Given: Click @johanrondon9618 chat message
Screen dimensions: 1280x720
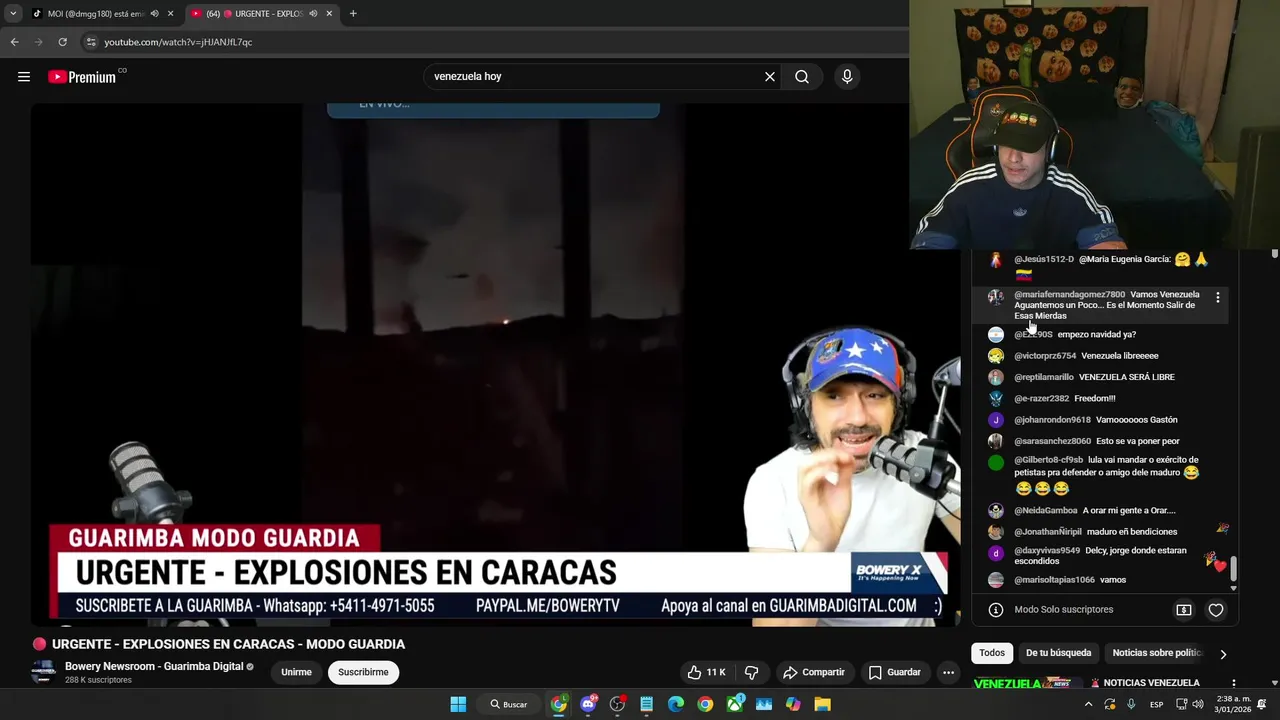Looking at the screenshot, I should tap(1096, 420).
